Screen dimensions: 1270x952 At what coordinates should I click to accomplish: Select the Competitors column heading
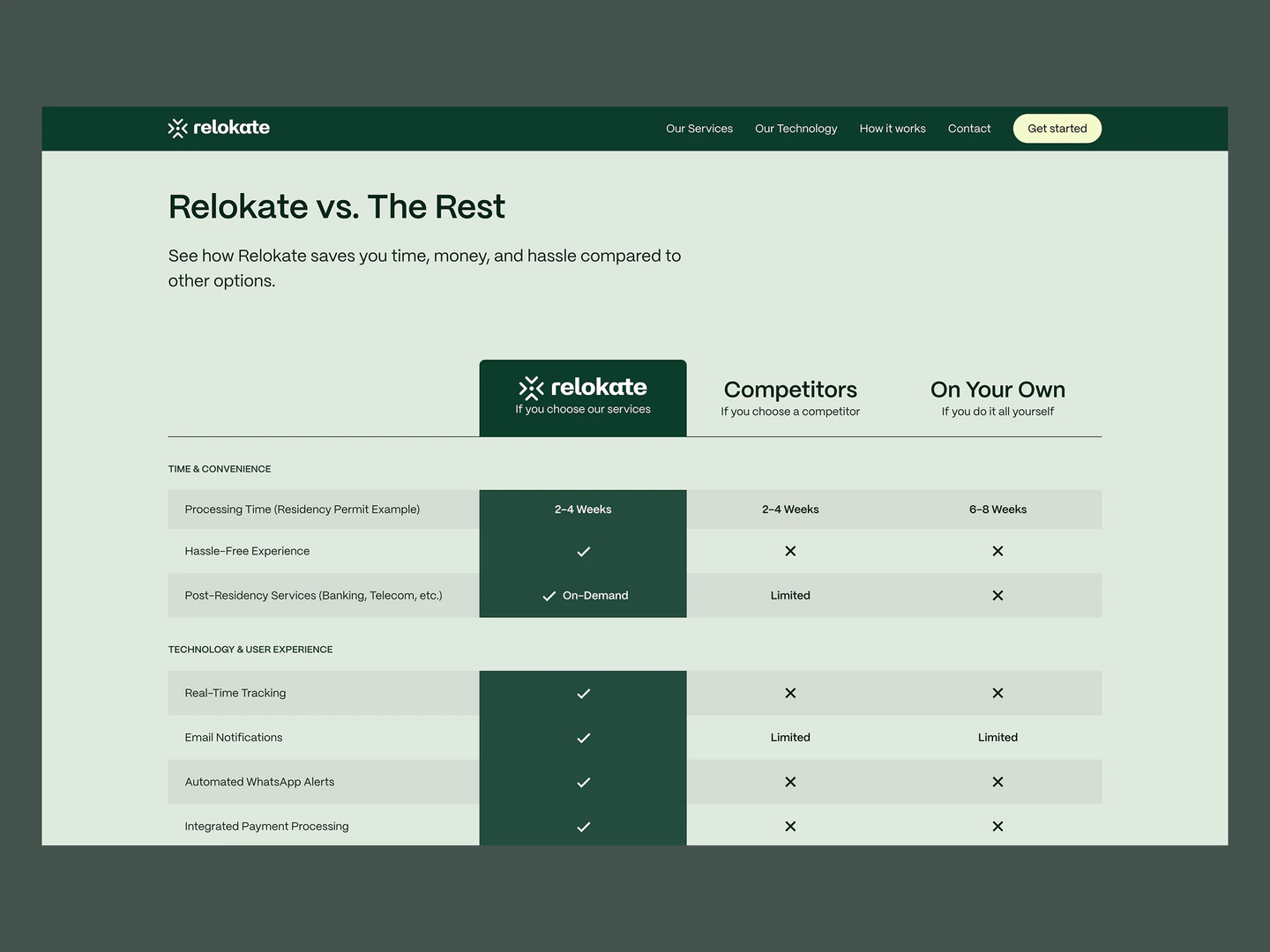790,390
